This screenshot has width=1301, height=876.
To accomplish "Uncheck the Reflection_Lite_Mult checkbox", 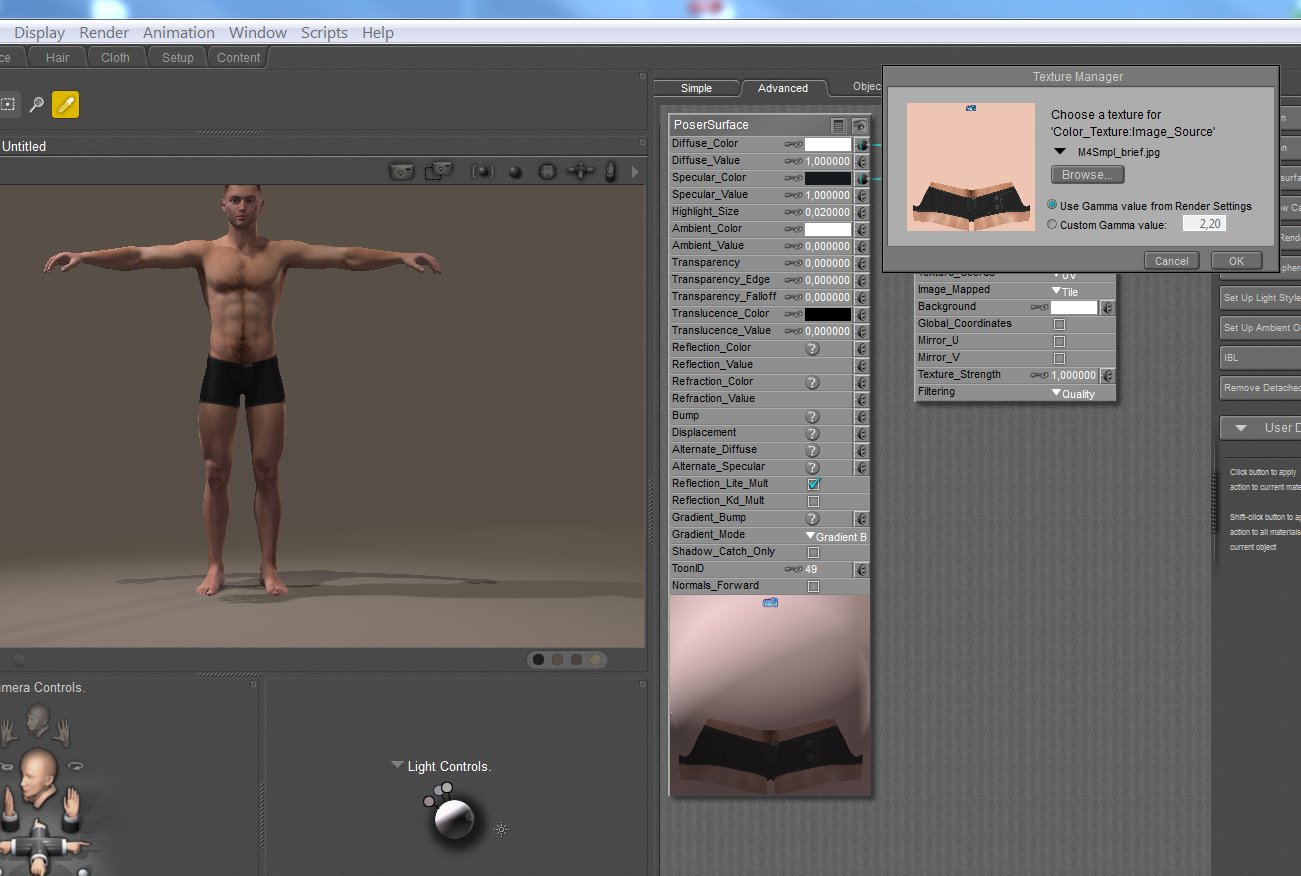I will tap(813, 484).
